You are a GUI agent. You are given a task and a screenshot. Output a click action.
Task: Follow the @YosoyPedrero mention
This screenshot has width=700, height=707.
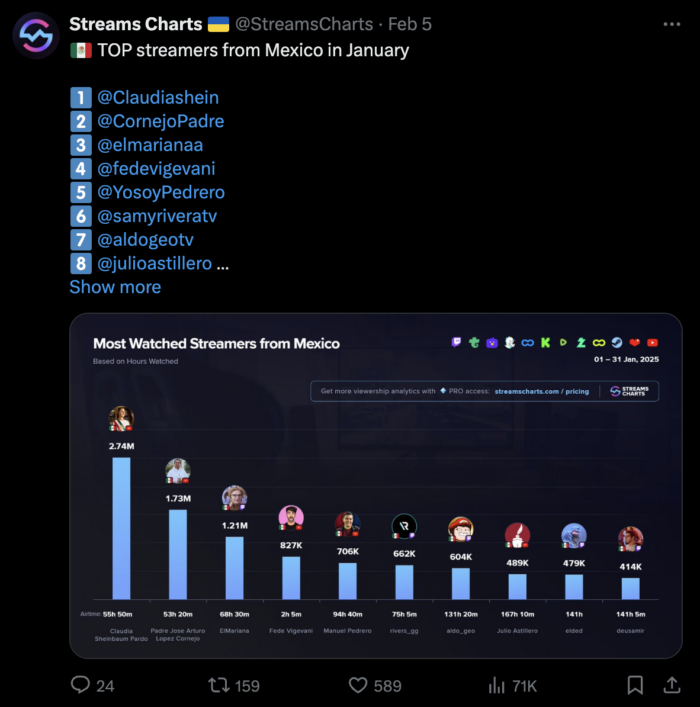tap(161, 192)
